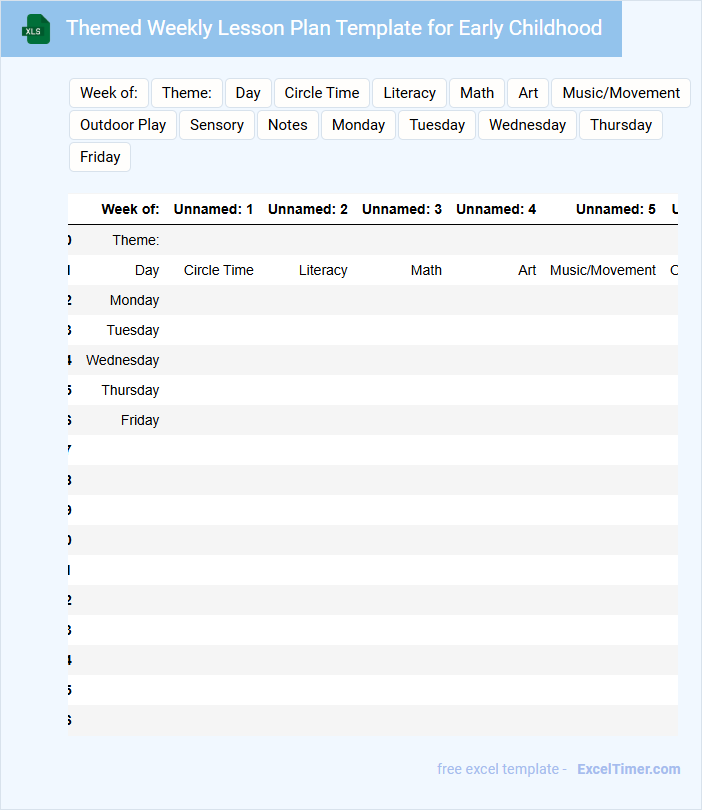Click the green XLS file icon
702x810 pixels.
click(36, 29)
